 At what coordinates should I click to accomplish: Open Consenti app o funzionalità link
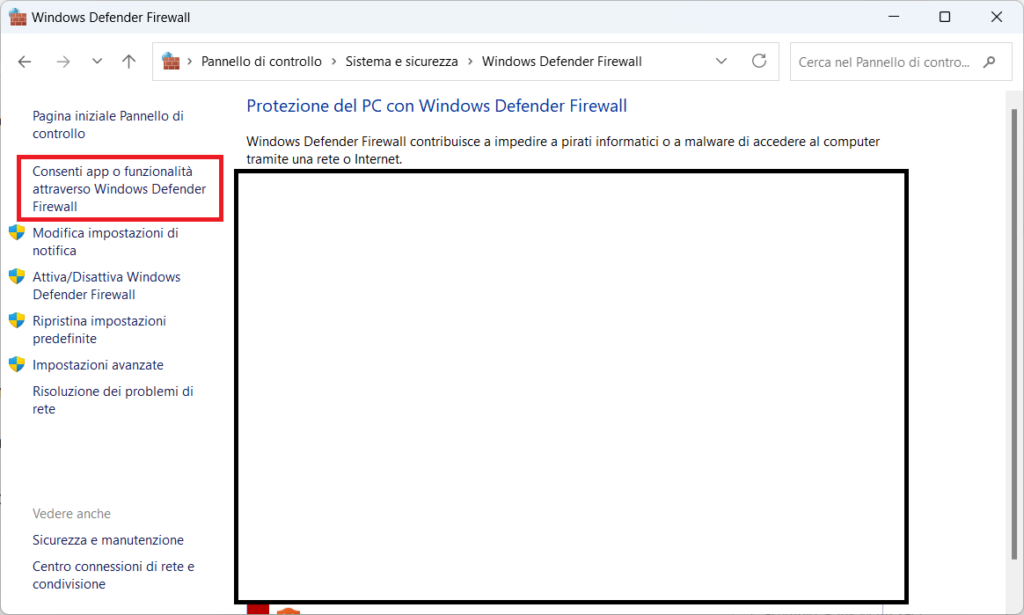119,189
